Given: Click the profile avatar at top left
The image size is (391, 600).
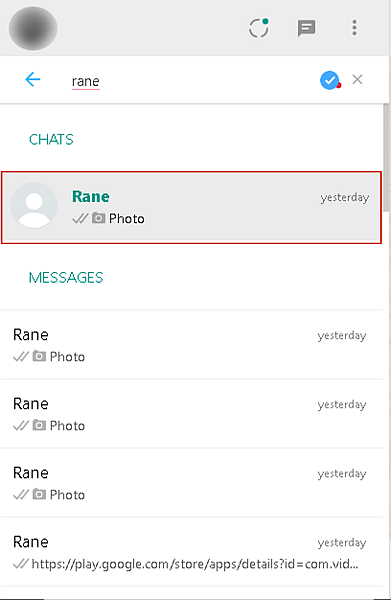Looking at the screenshot, I should tap(33, 28).
